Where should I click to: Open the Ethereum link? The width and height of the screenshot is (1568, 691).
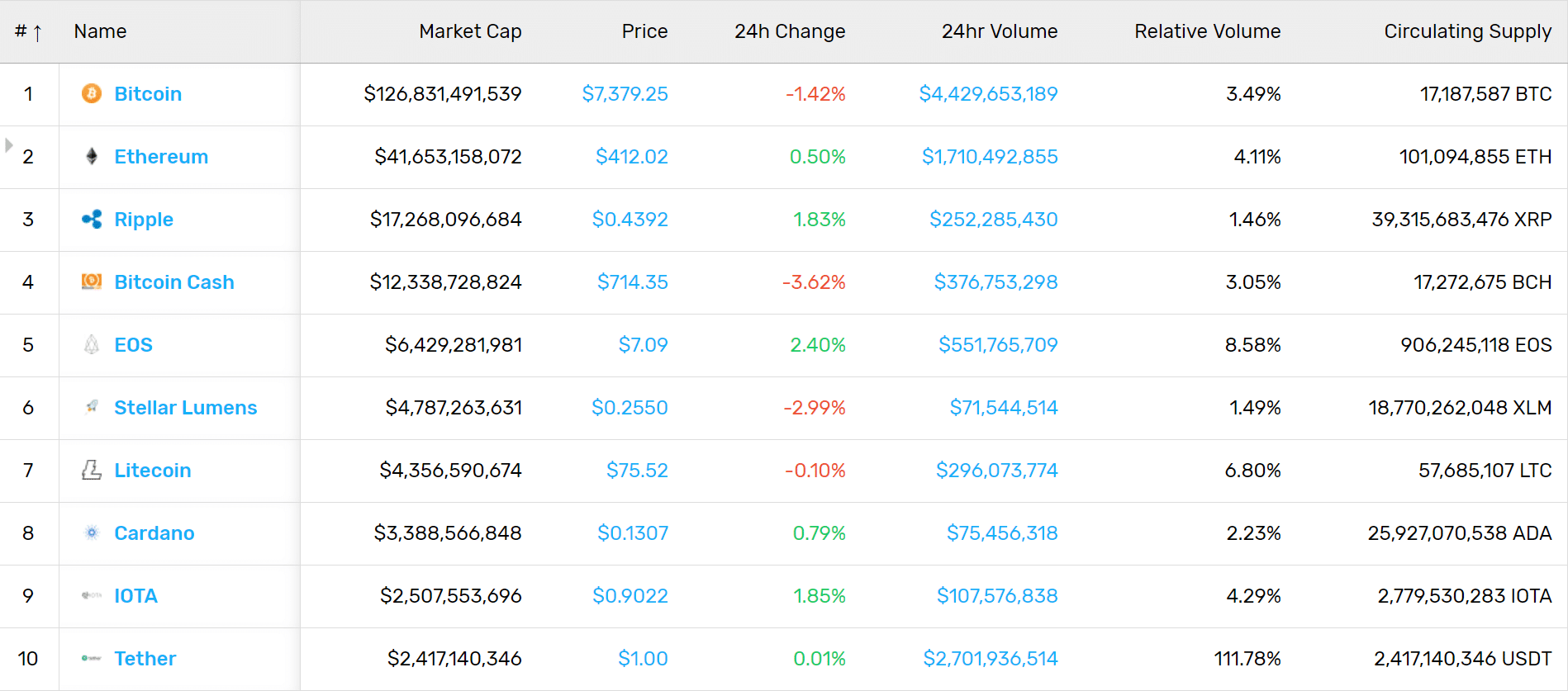coord(161,157)
